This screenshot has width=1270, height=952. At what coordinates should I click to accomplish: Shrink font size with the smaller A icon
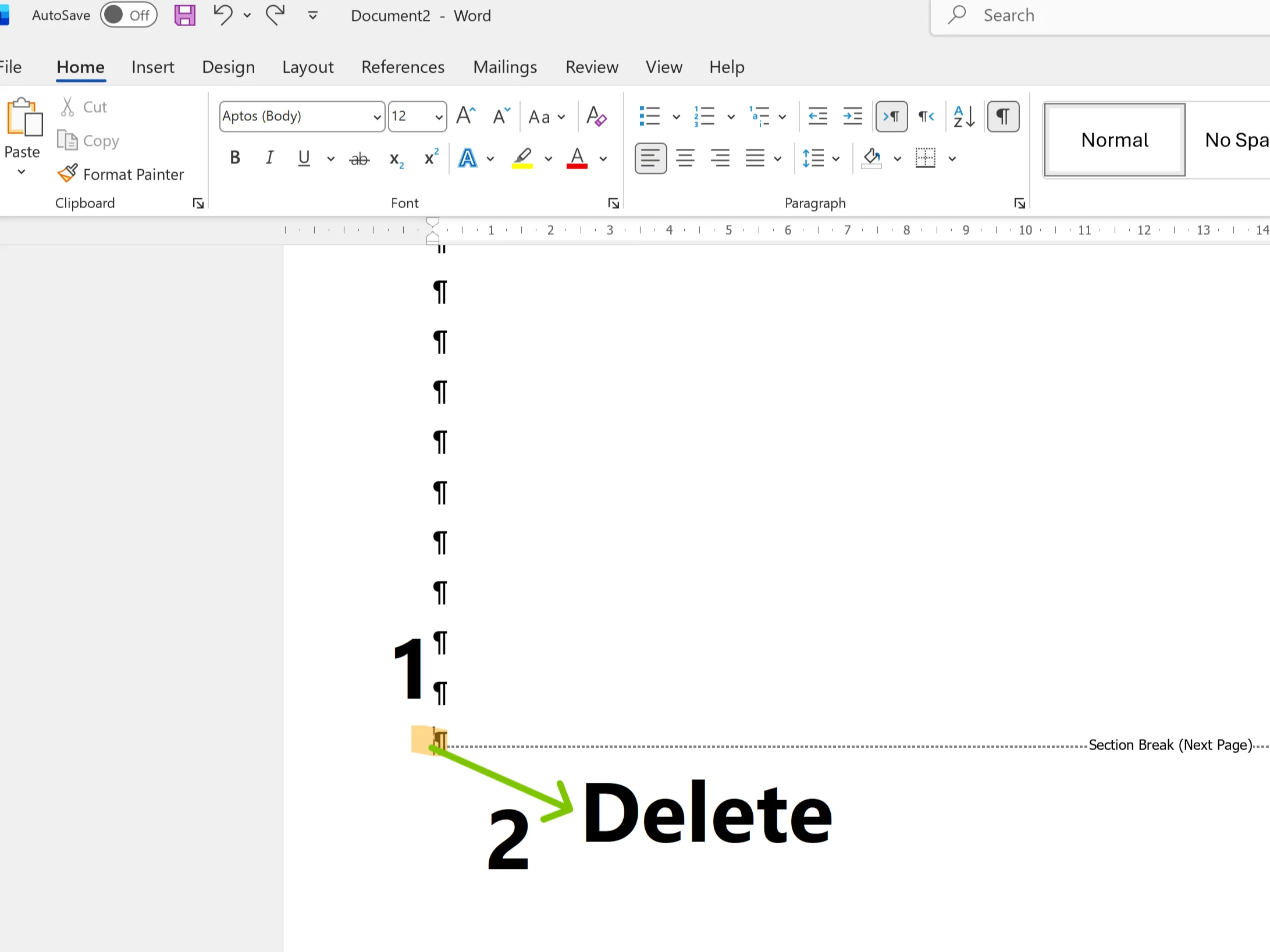point(501,116)
